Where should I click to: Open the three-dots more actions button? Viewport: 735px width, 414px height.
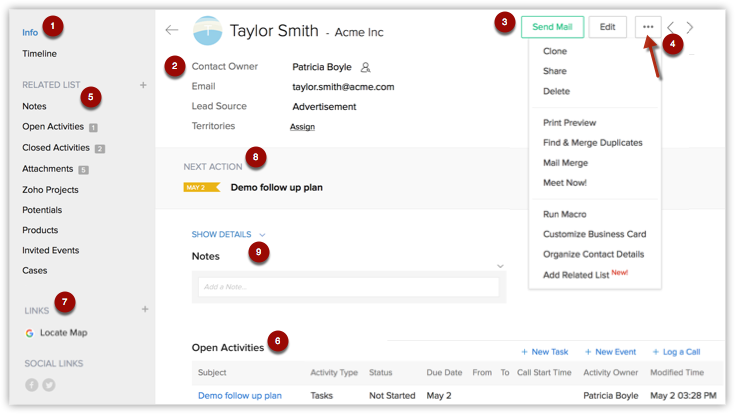point(648,27)
